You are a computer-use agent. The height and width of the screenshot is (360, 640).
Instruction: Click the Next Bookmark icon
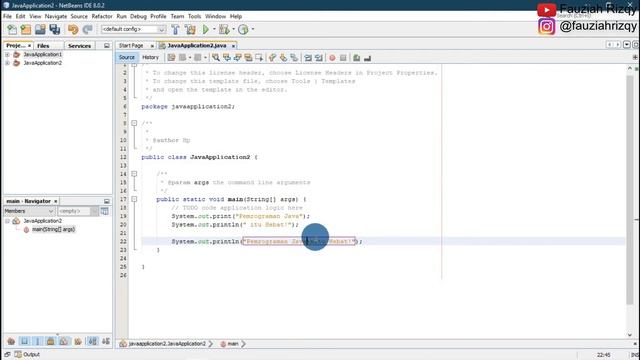tap(283, 58)
